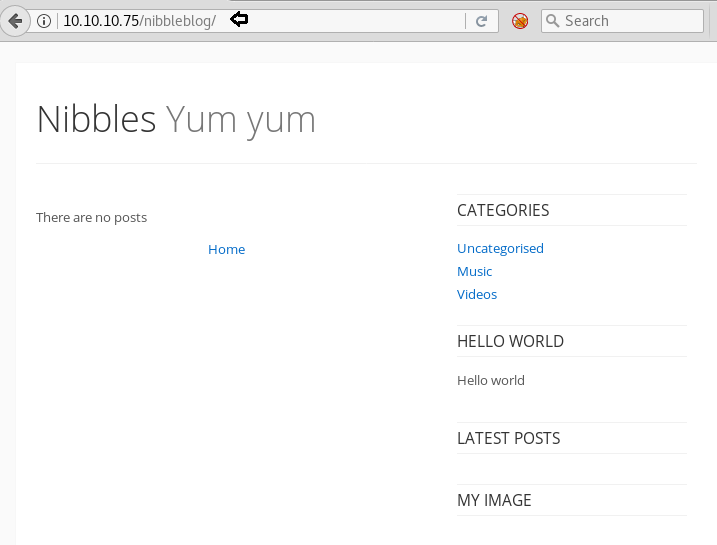Click the browser Back arrow button

(x=14, y=20)
